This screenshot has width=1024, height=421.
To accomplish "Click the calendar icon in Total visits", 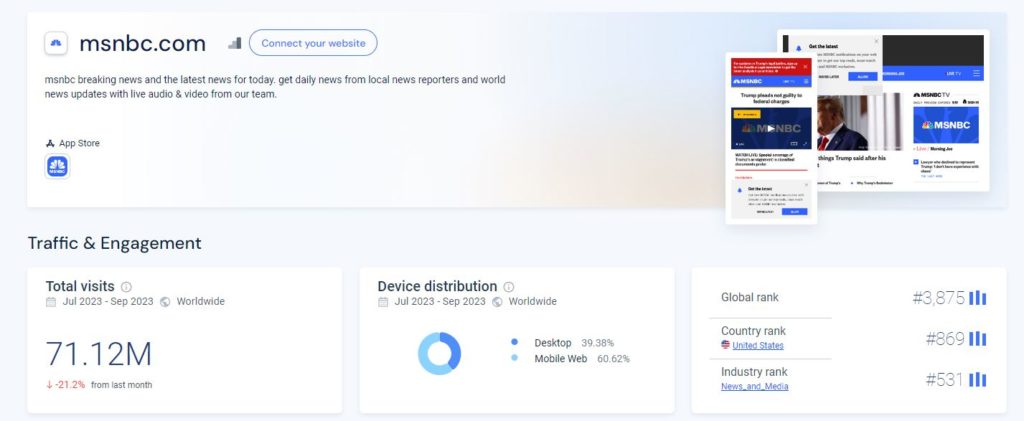I will pos(51,302).
